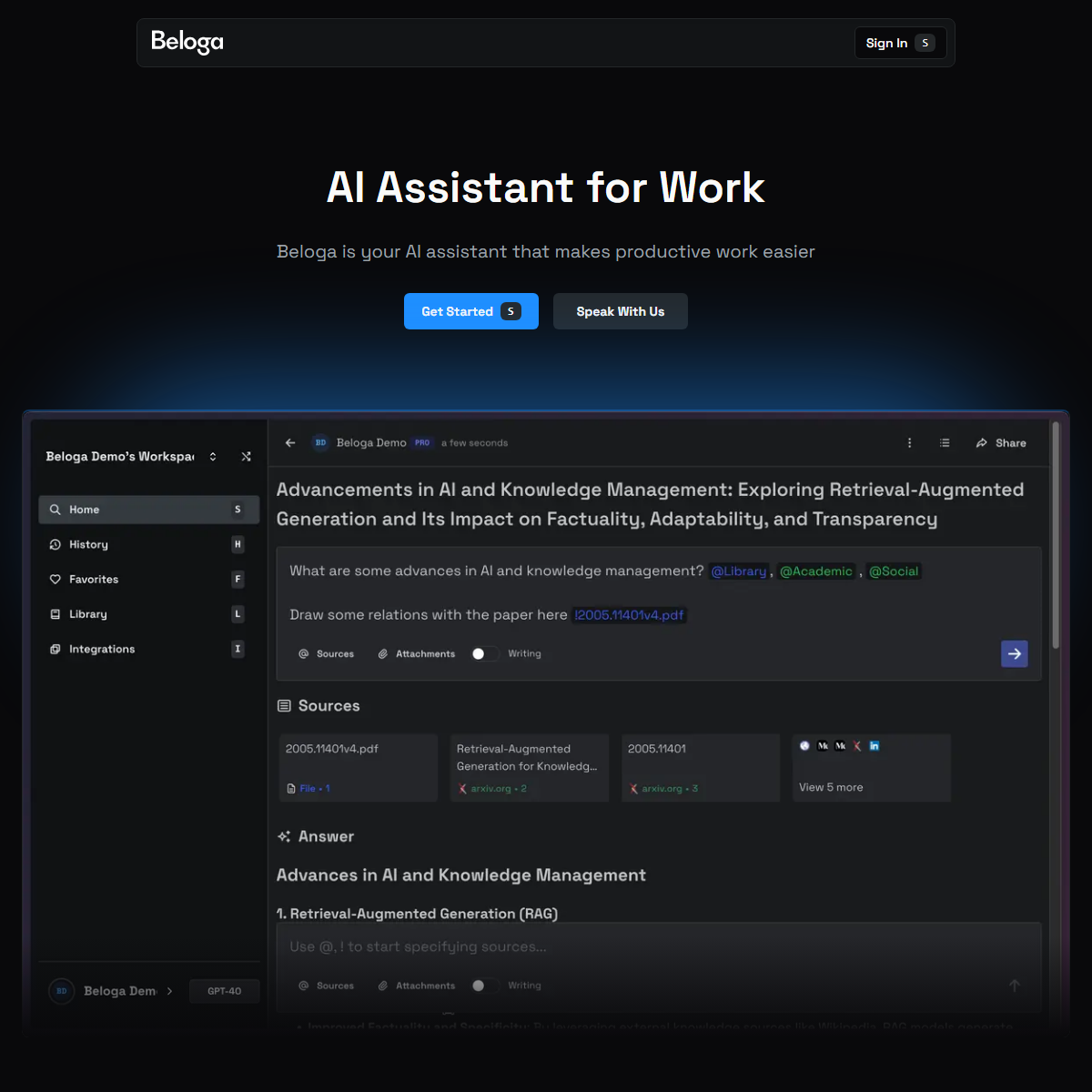This screenshot has height=1092, width=1092.
Task: Click Attachments paperclip in the query box
Action: point(416,654)
